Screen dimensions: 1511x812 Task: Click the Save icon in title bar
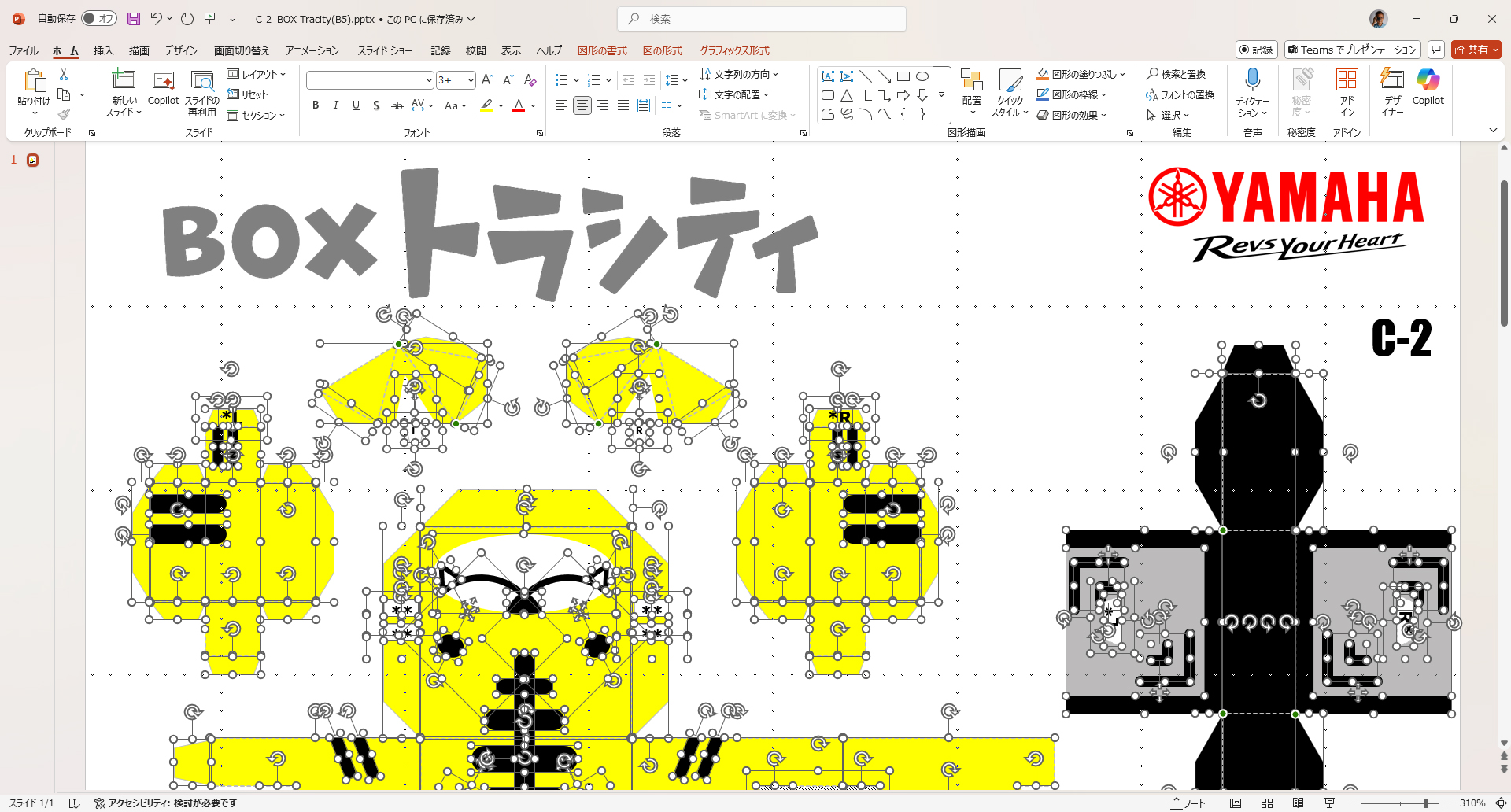[134, 19]
